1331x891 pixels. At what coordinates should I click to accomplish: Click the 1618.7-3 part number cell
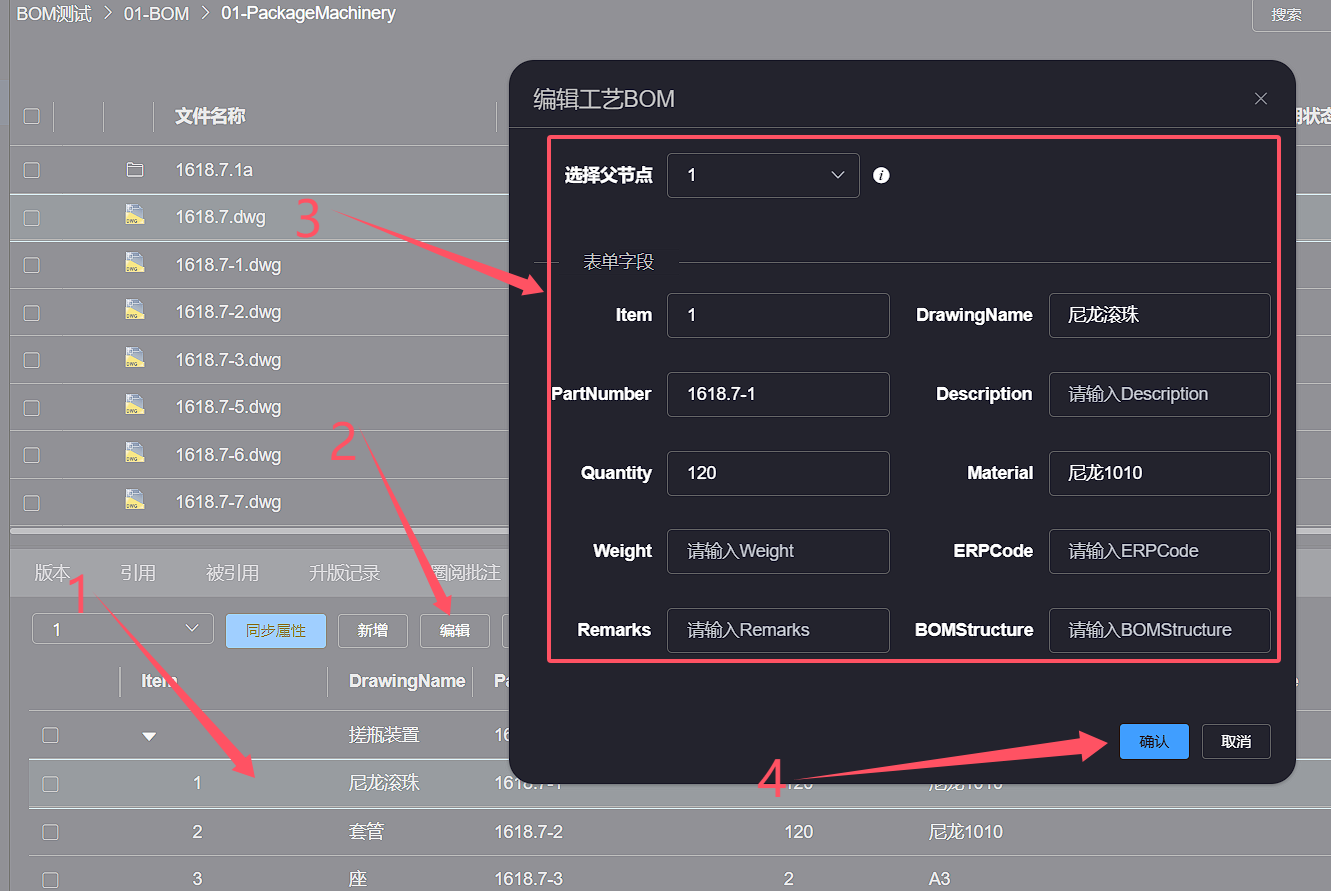click(x=528, y=879)
